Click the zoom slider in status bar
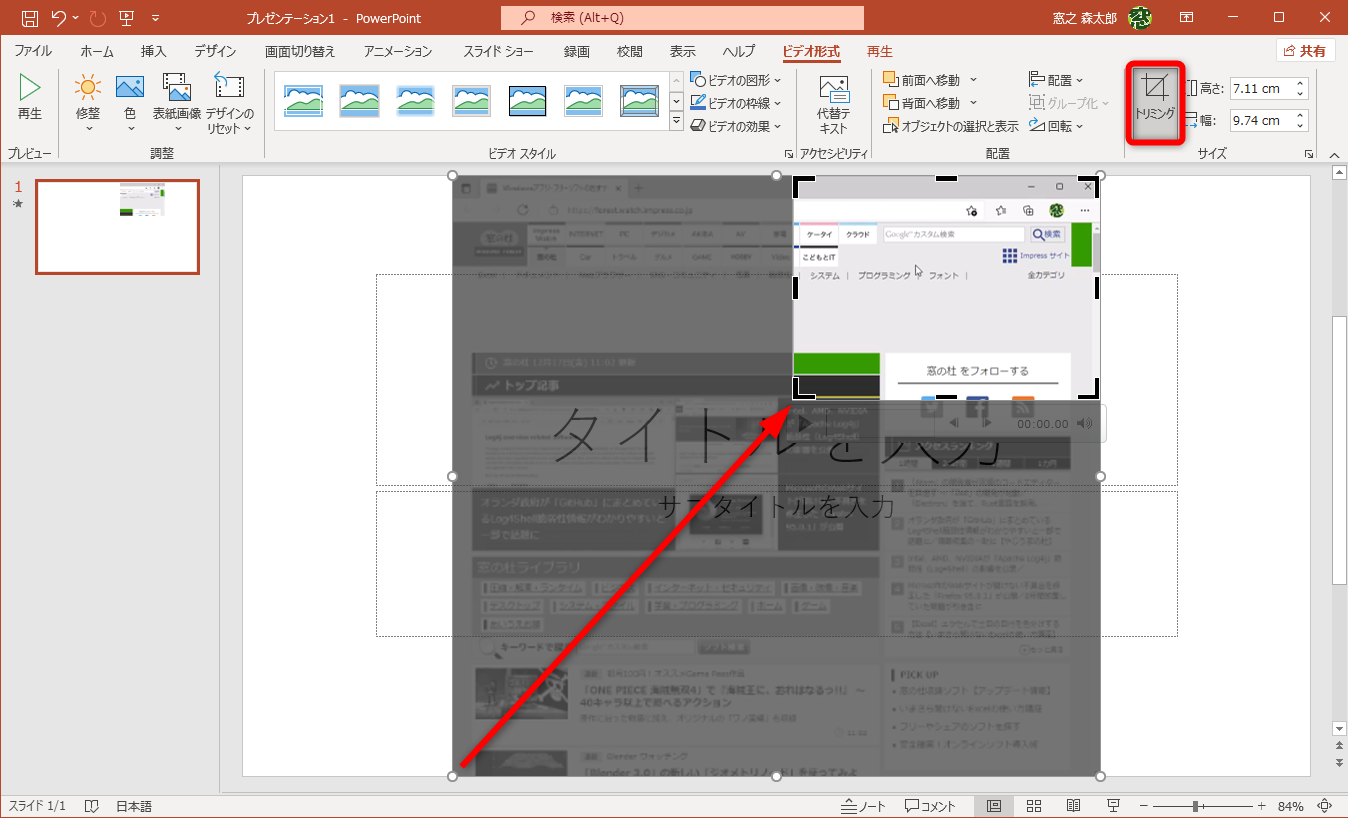The image size is (1348, 818). point(1204,806)
